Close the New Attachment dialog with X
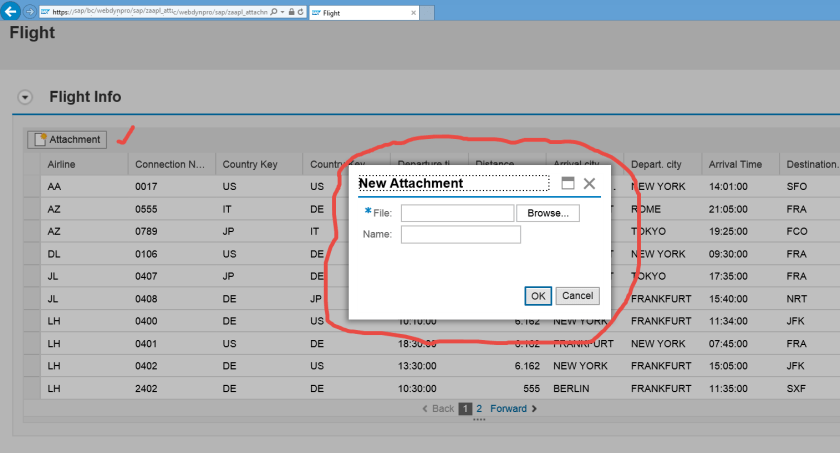Viewport: 840px width, 453px height. 589,184
